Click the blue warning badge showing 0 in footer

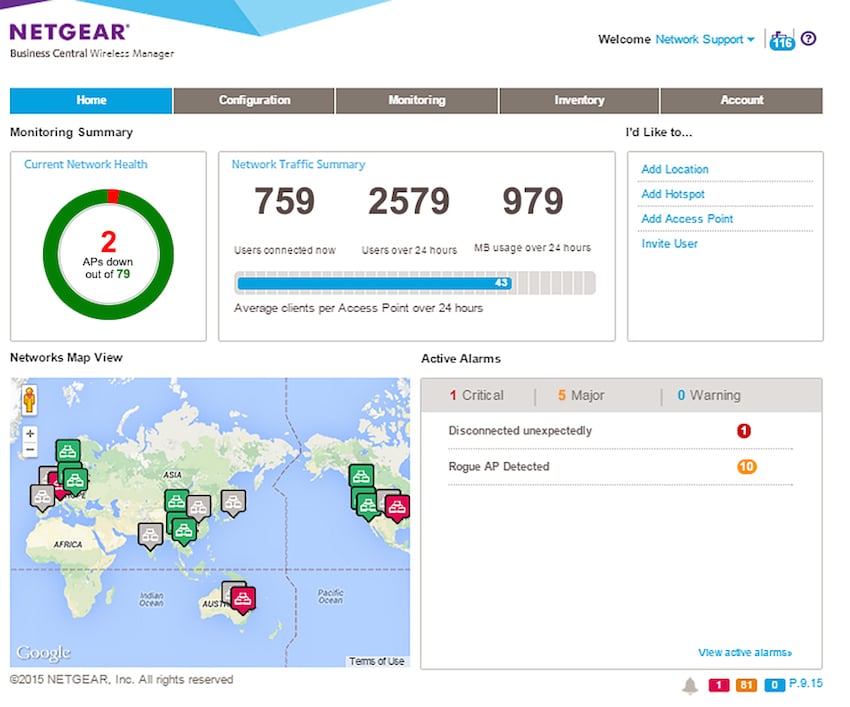pos(775,685)
